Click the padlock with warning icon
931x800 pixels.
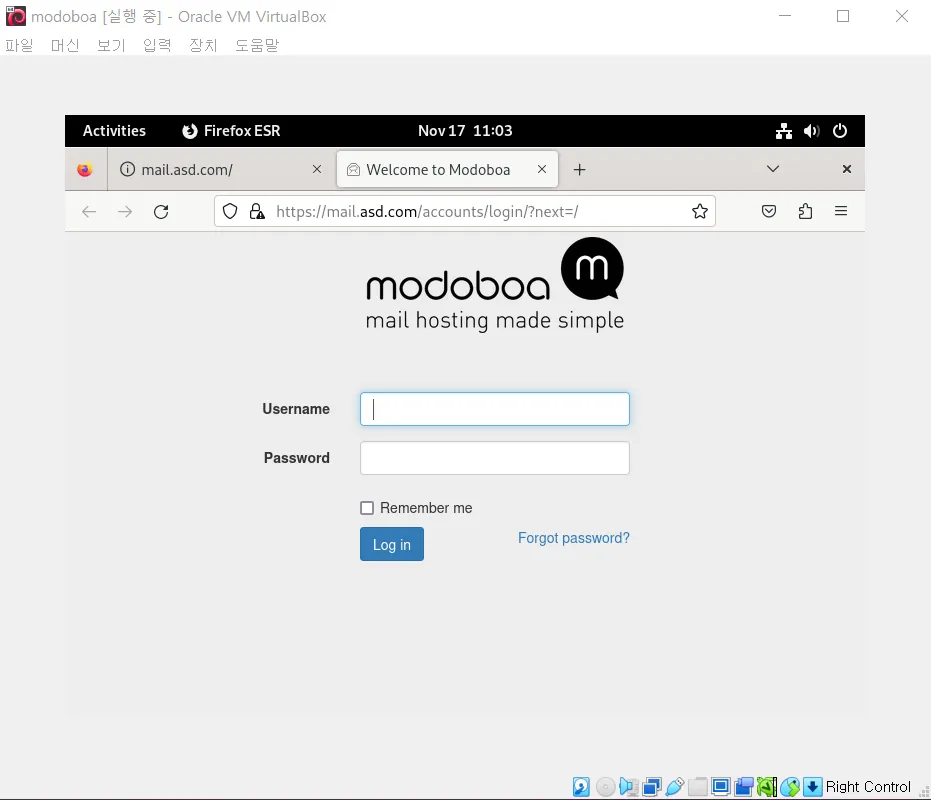coord(257,211)
